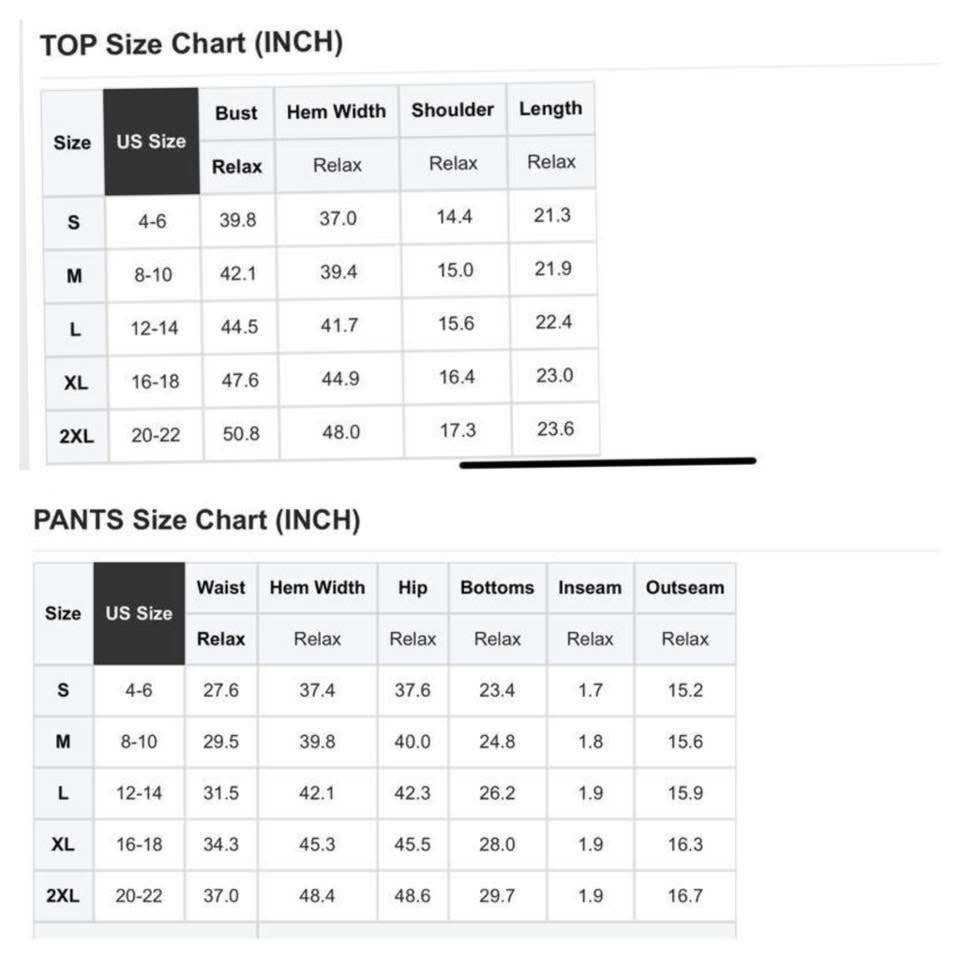Click the black underline below top chart
This screenshot has width=960, height=960.
(x=608, y=463)
